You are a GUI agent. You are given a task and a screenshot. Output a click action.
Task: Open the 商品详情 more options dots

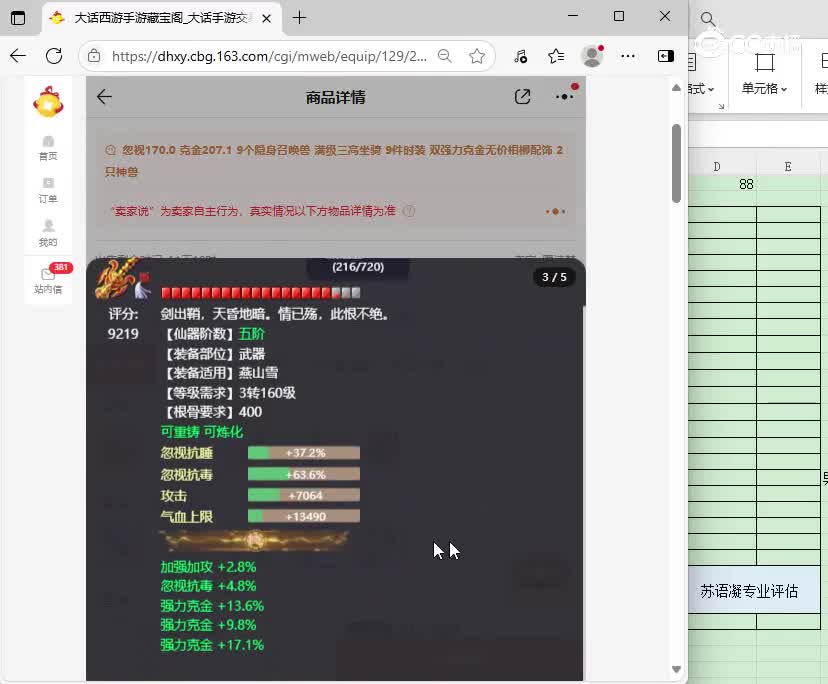click(x=564, y=97)
